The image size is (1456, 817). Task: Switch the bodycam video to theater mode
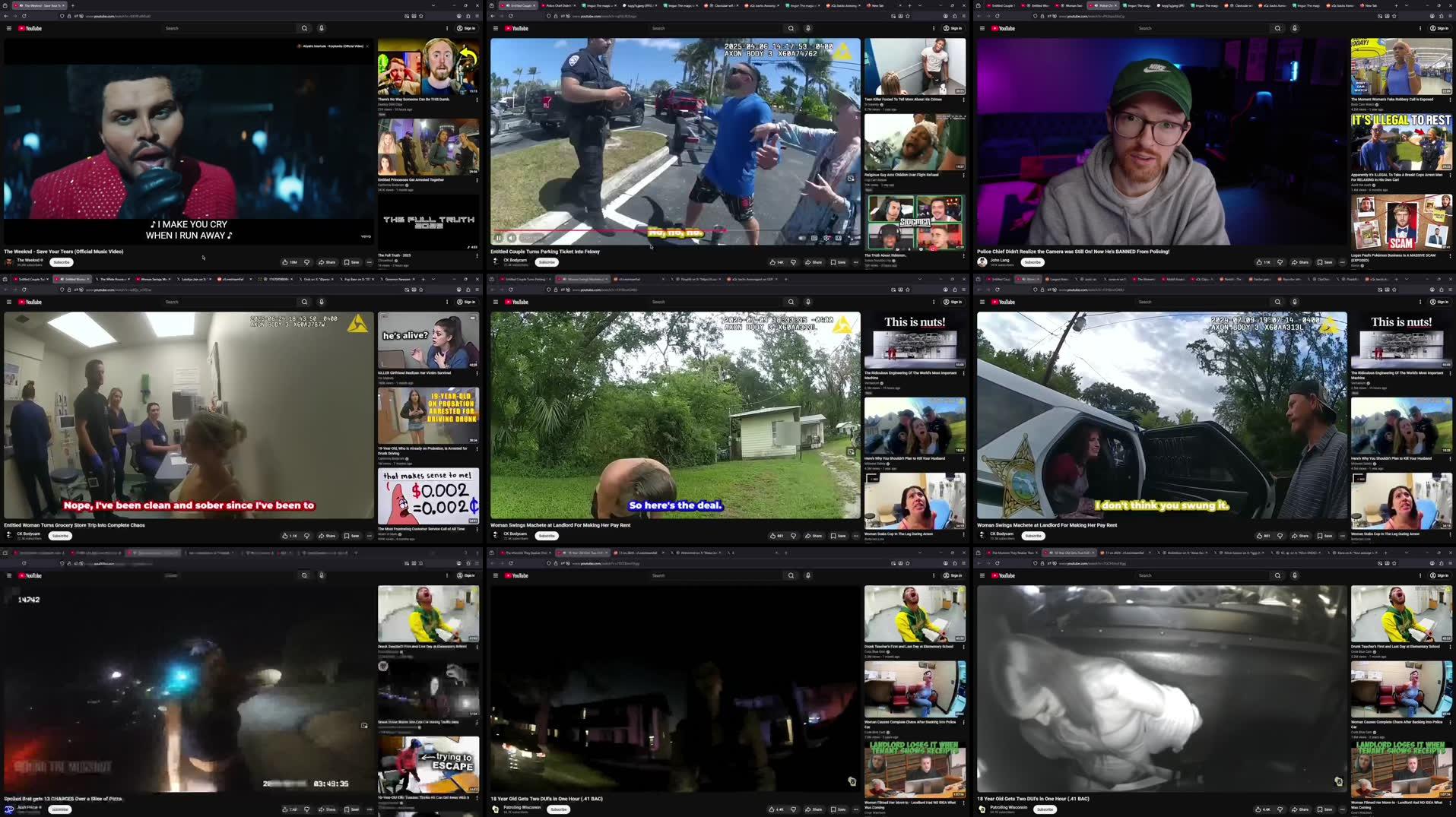[x=851, y=238]
